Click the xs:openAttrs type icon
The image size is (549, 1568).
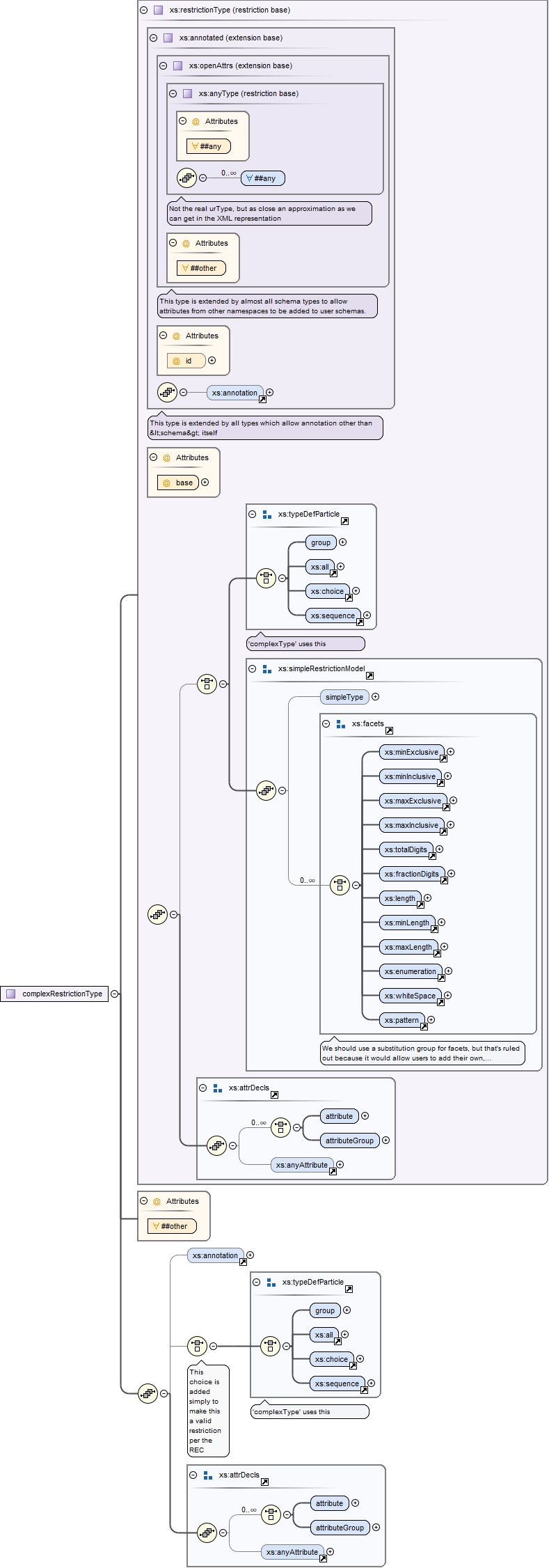coord(177,65)
